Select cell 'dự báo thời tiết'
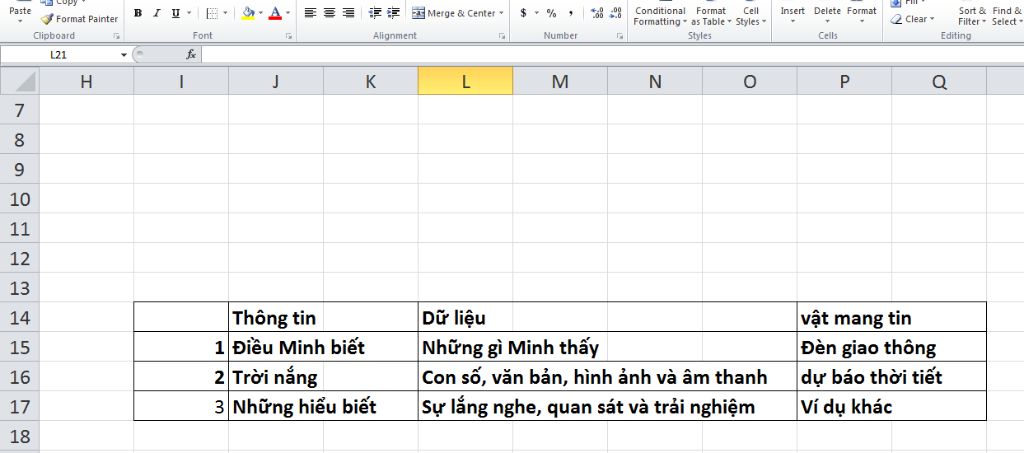Image resolution: width=1024 pixels, height=453 pixels. click(x=844, y=377)
